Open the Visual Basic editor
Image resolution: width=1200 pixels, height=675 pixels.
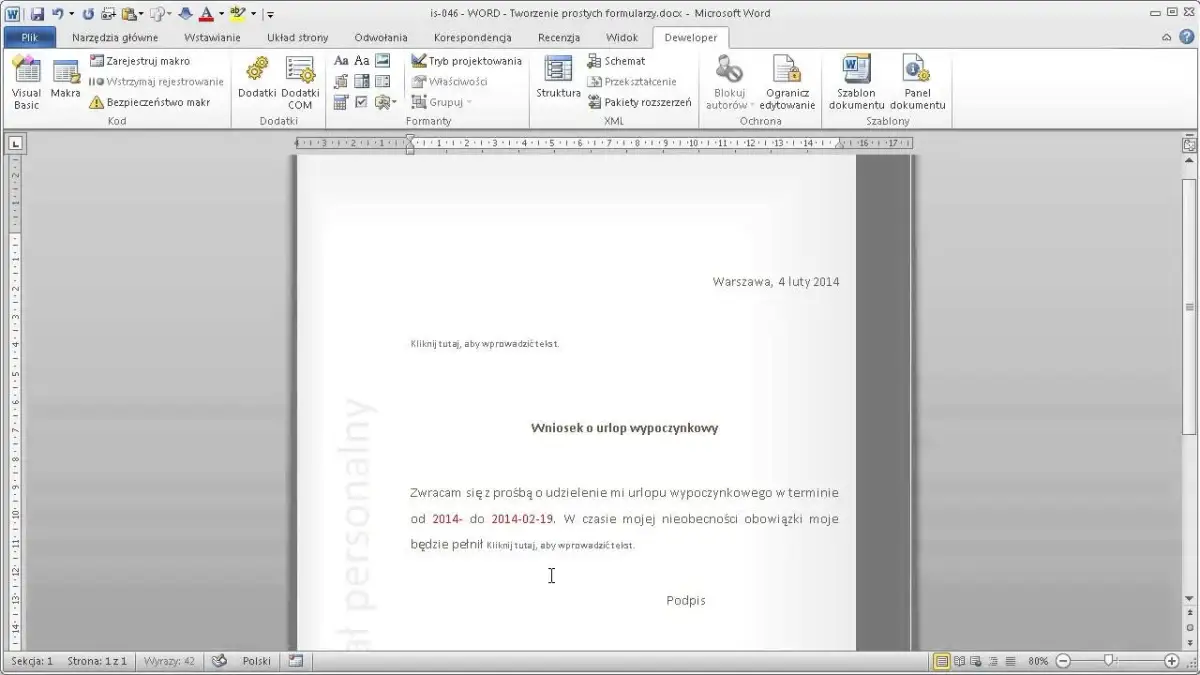tap(26, 80)
